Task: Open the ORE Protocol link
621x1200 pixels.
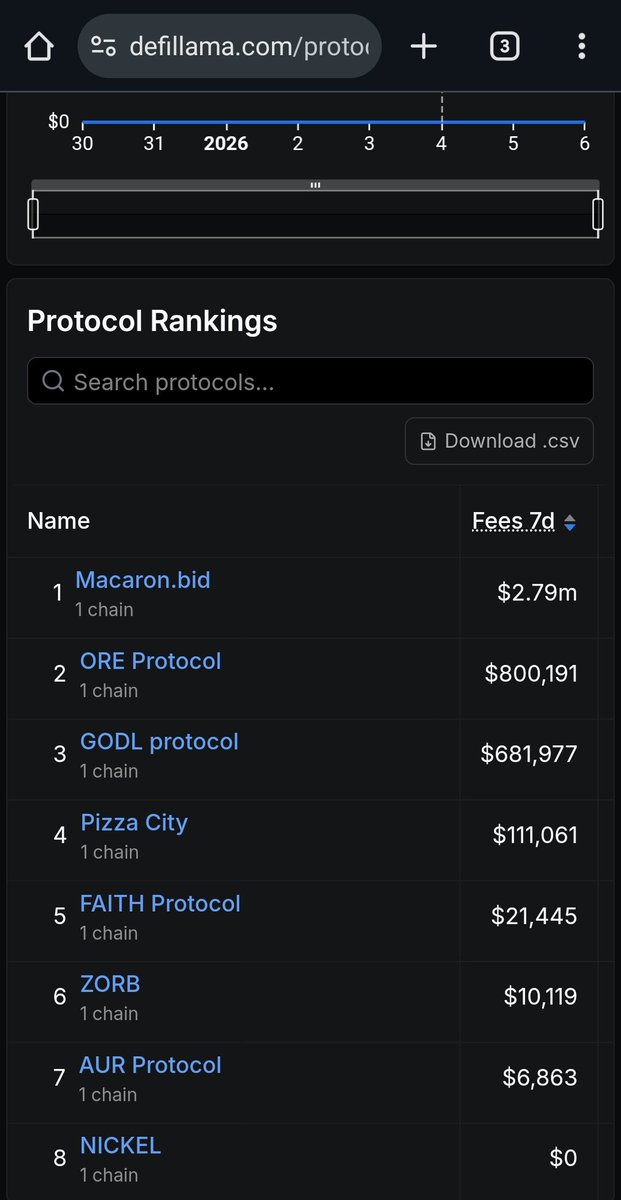Action: coord(151,661)
